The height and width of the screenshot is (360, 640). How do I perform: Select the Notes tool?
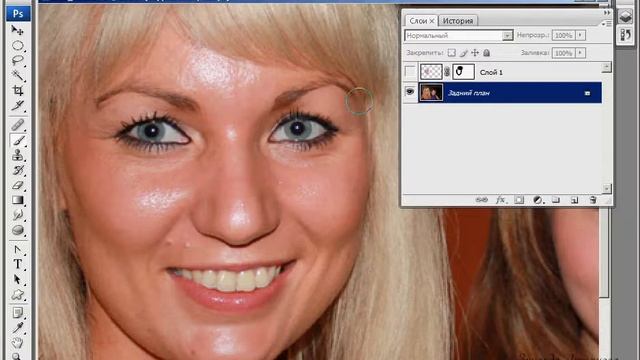[x=18, y=313]
